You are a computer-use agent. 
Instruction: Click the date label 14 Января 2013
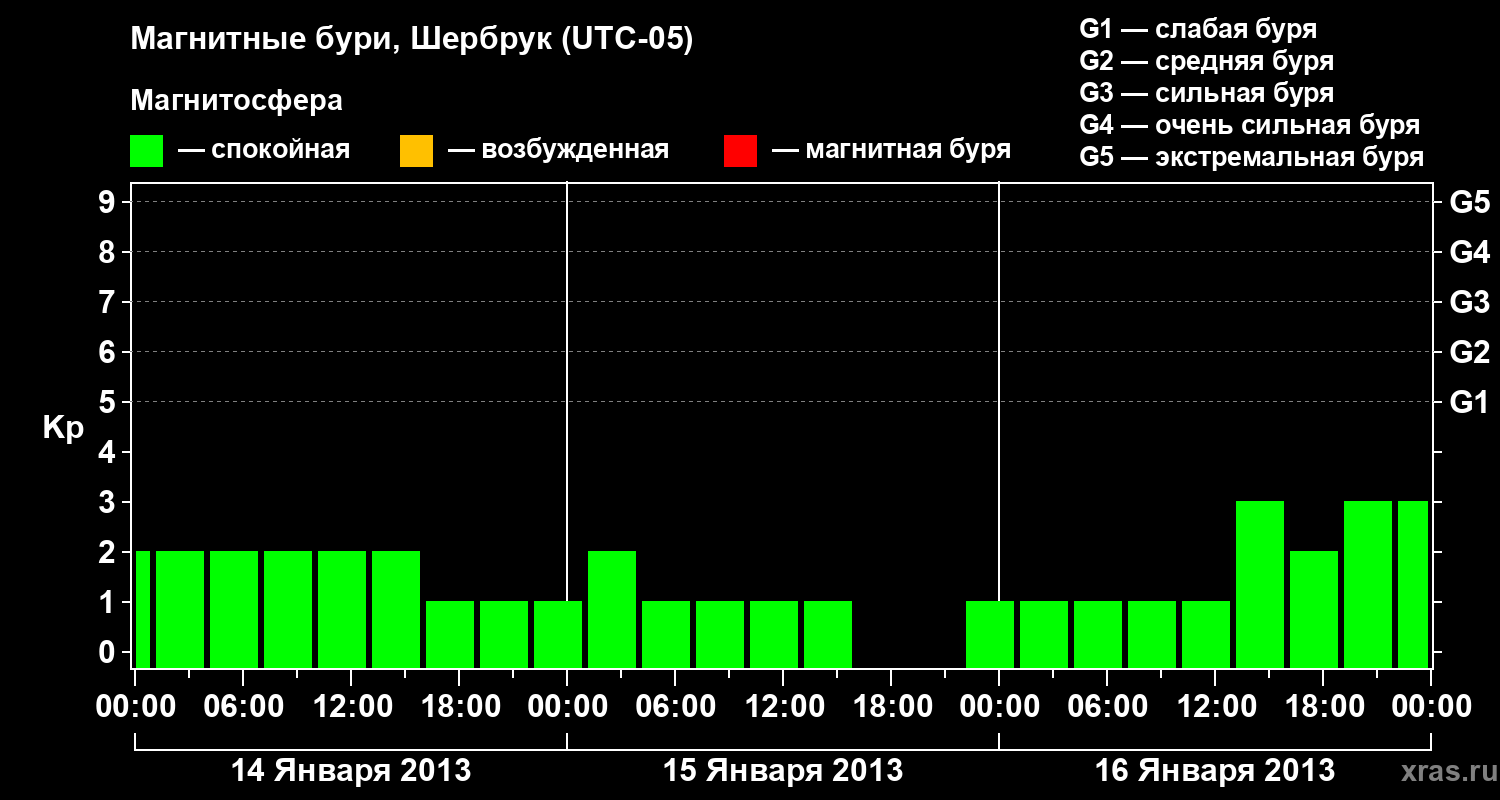pyautogui.click(x=351, y=771)
